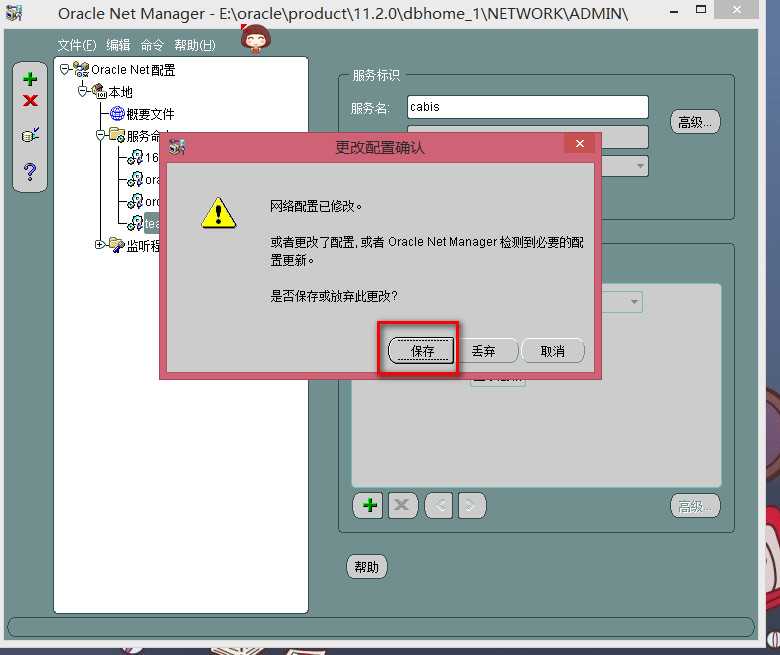The width and height of the screenshot is (780, 655).
Task: Click the green plus create icon in left toolbar
Action: 30,79
